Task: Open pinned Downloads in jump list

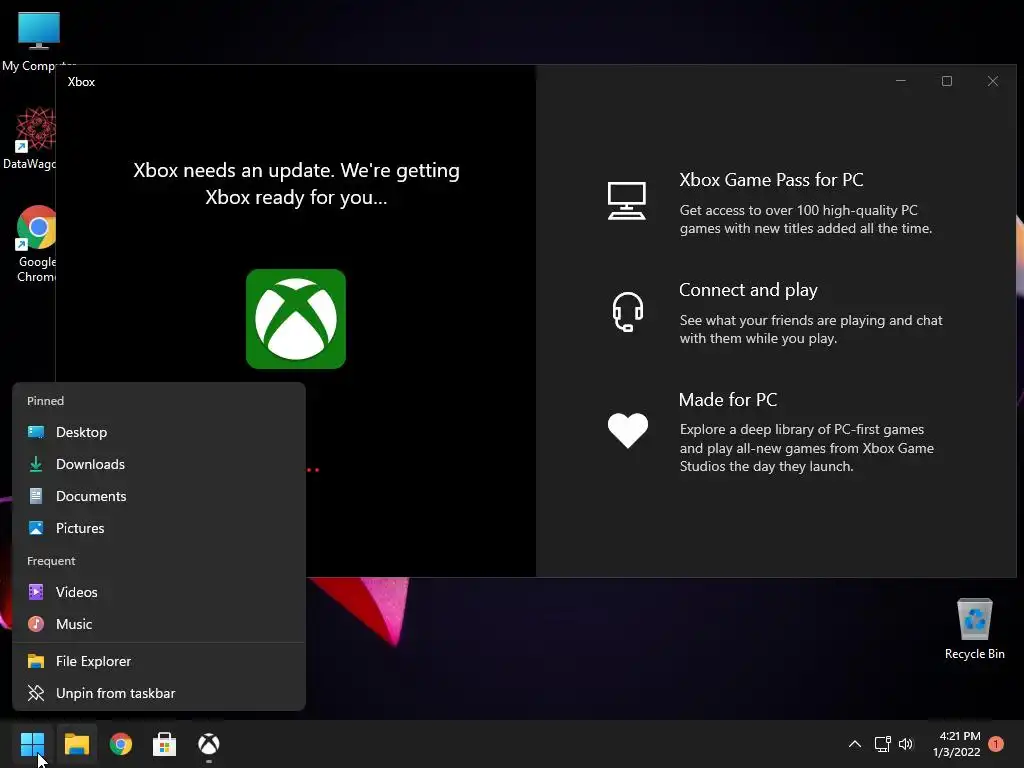Action: (x=159, y=464)
